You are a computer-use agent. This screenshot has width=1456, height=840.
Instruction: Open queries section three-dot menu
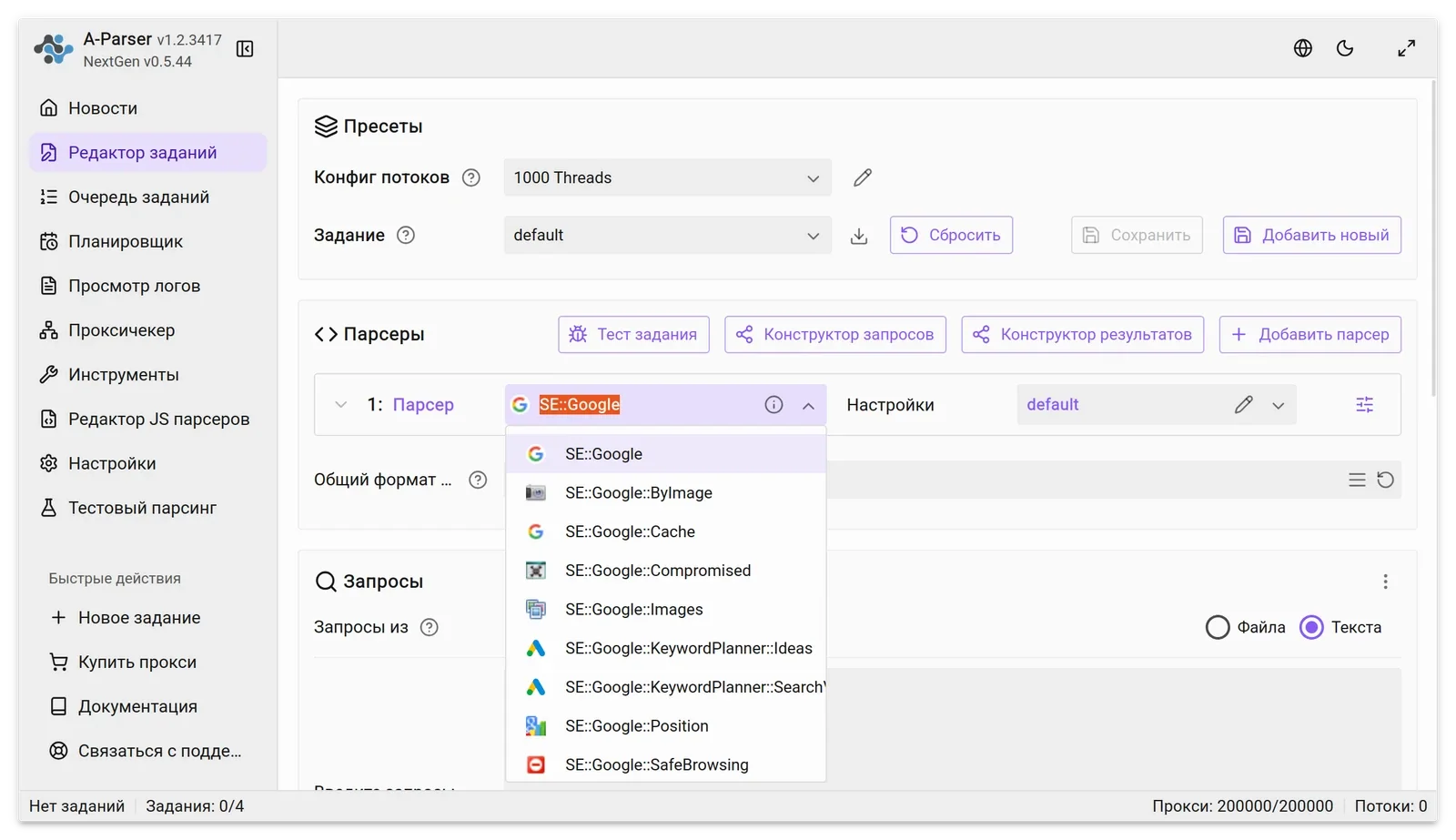pyautogui.click(x=1385, y=582)
